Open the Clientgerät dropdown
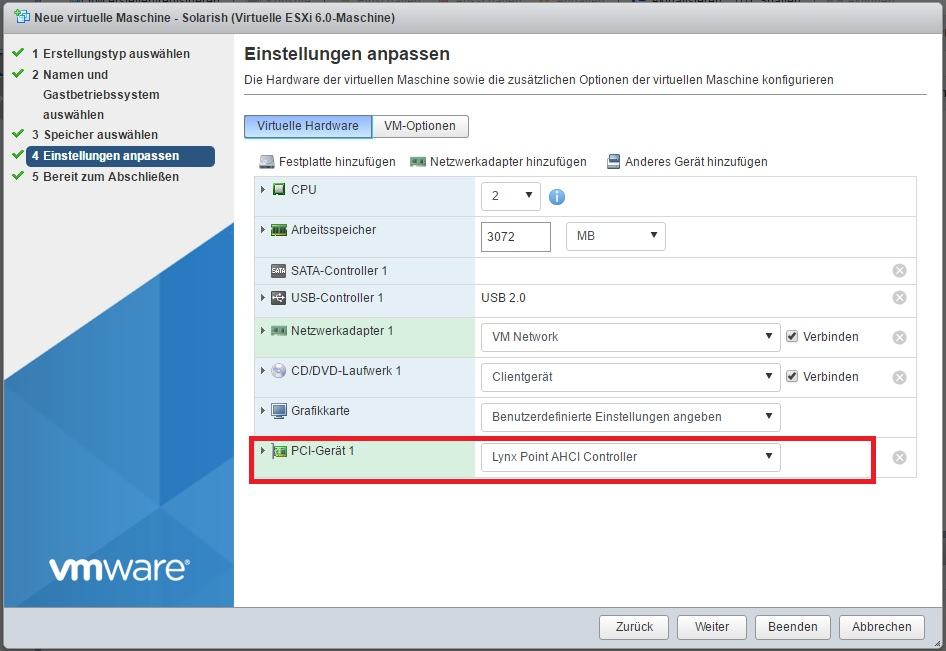 [x=630, y=377]
